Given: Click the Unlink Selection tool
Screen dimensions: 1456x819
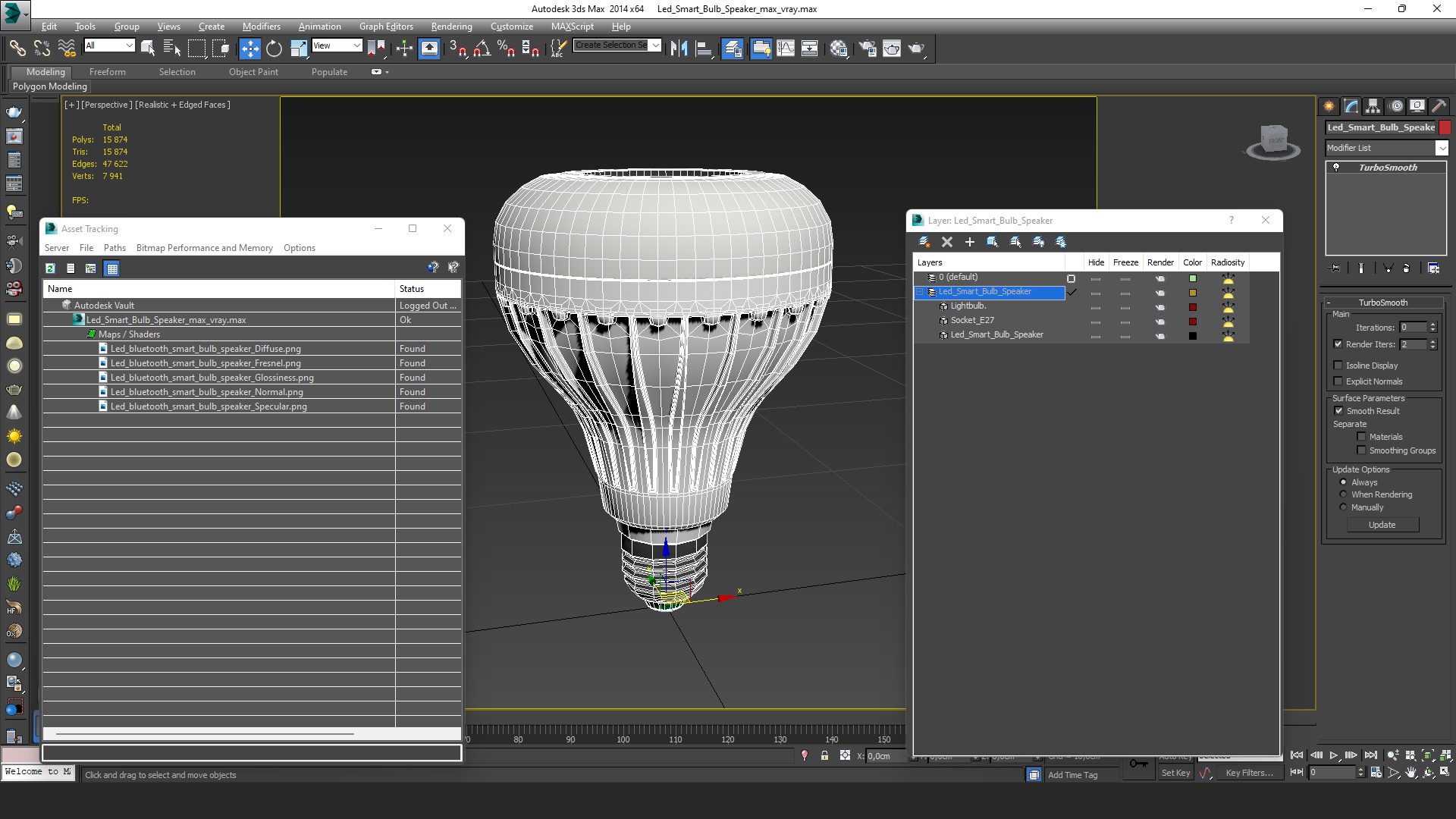Looking at the screenshot, I should click(x=42, y=49).
